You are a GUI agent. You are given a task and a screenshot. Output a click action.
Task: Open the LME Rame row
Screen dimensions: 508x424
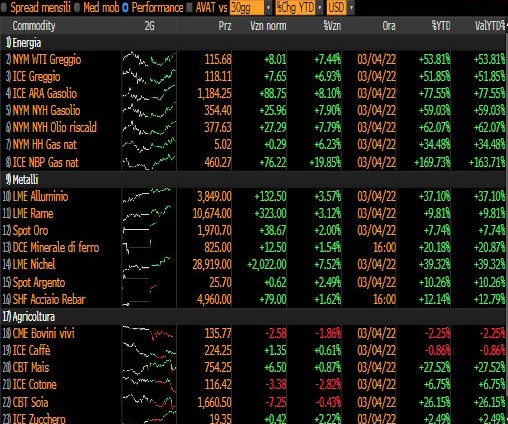coord(254,213)
